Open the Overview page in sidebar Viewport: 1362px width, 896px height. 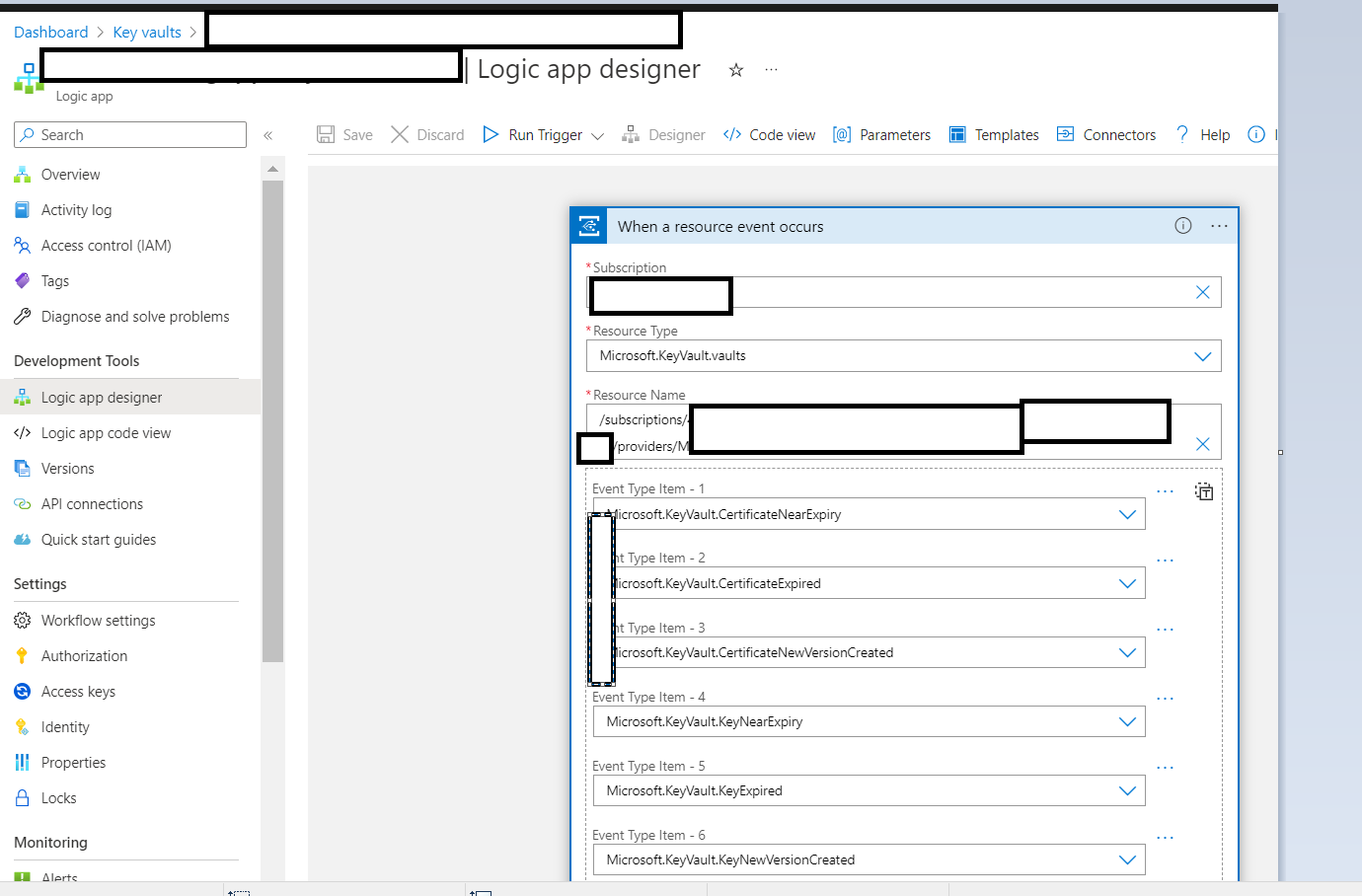coord(71,175)
